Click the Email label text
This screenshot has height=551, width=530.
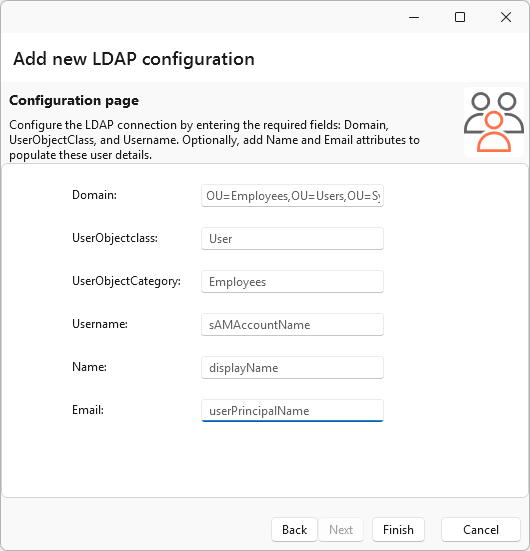coord(88,410)
